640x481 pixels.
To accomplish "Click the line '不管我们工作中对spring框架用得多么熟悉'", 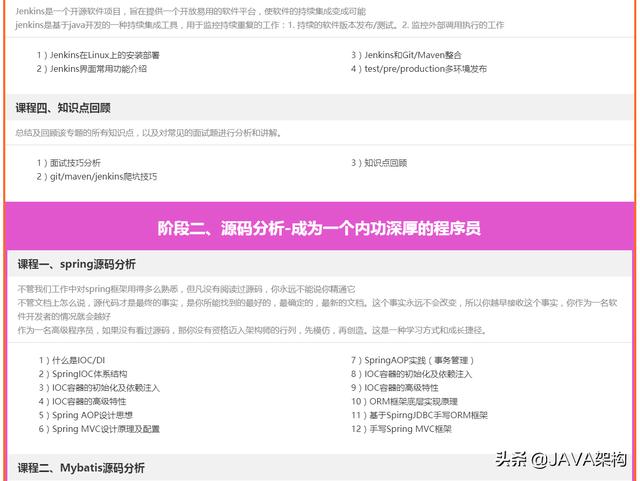I will 186,289.
